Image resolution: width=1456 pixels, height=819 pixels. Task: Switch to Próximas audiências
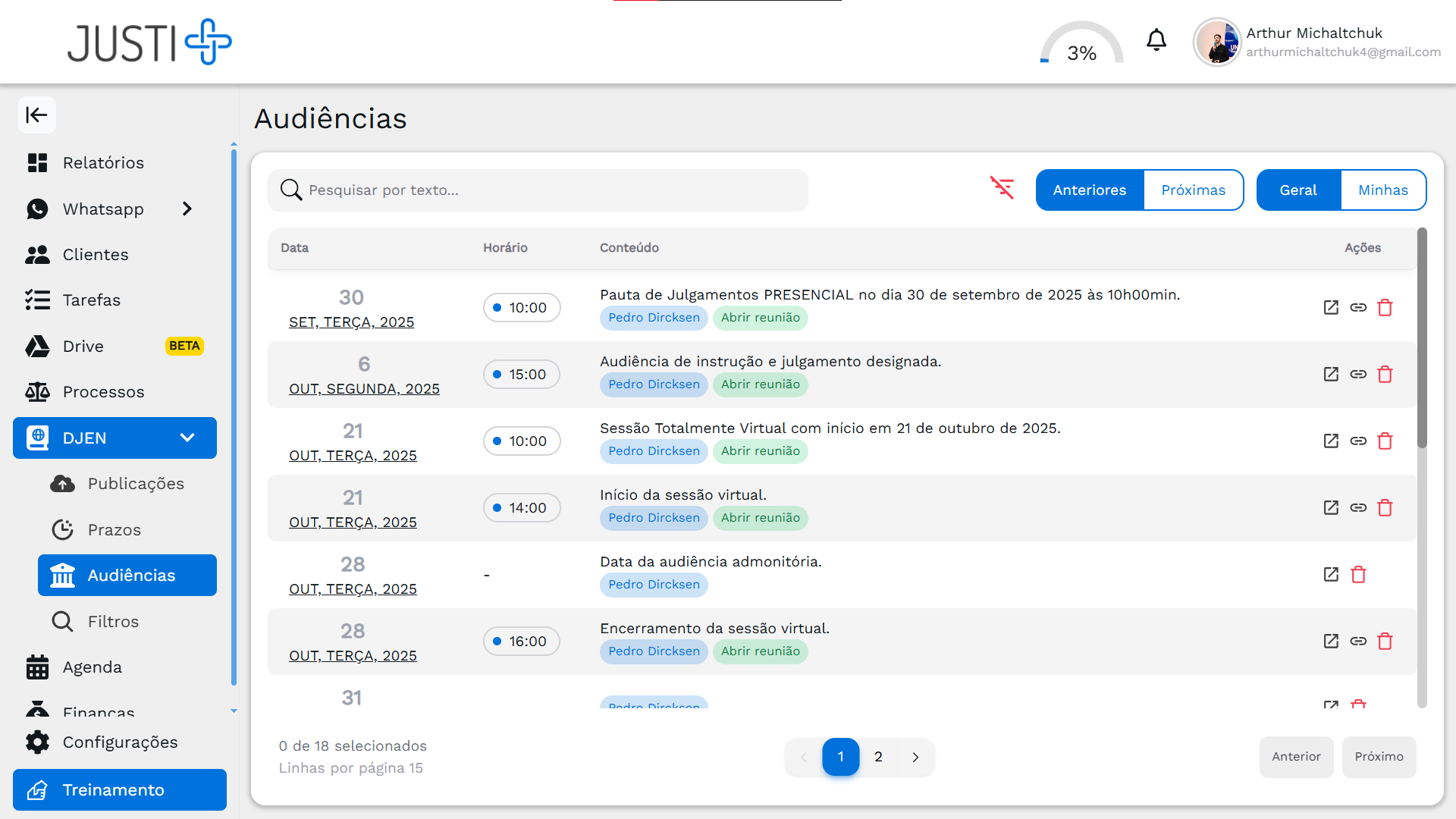click(x=1193, y=190)
